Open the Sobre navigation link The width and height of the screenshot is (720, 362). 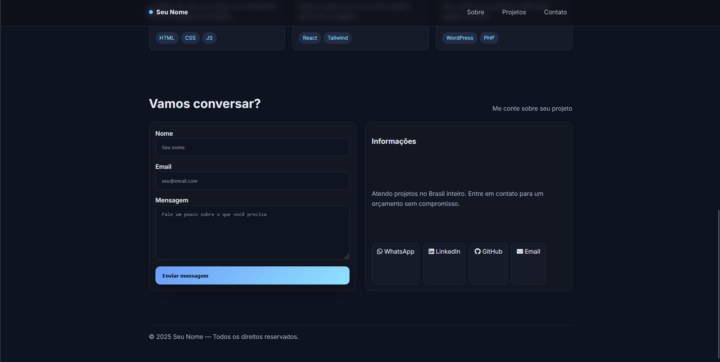click(475, 12)
